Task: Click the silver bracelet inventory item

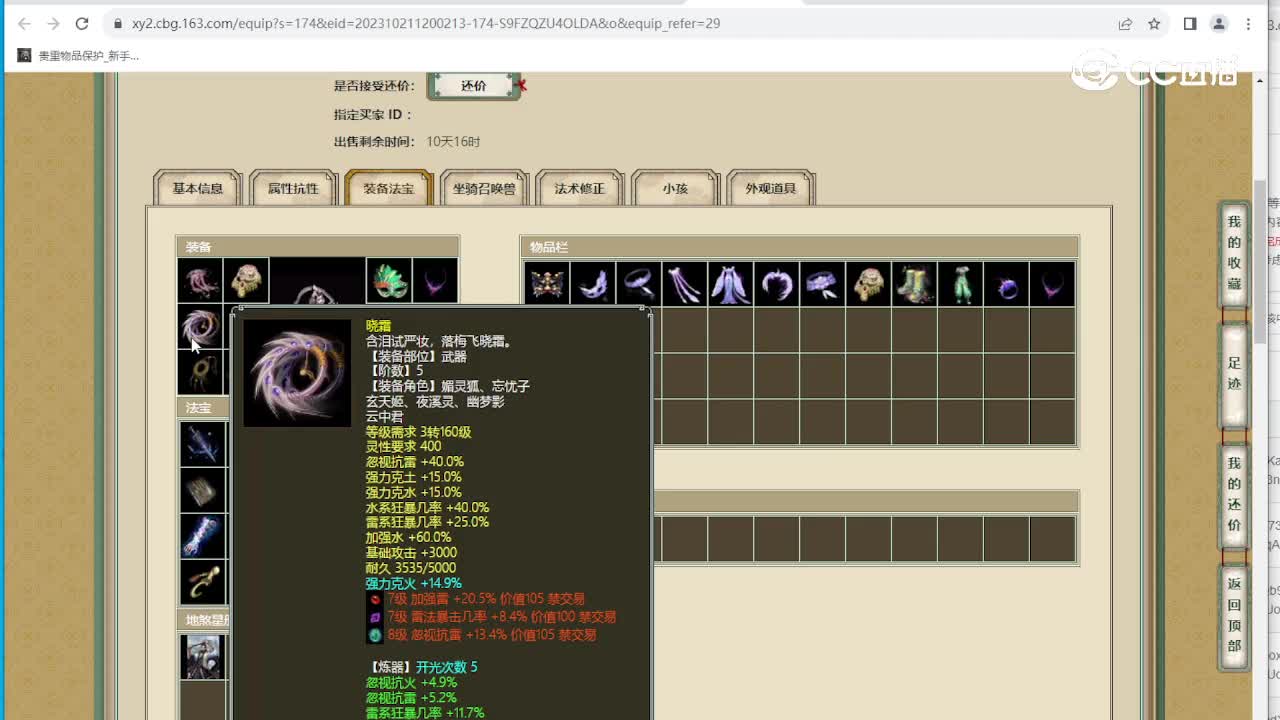Action: point(638,284)
